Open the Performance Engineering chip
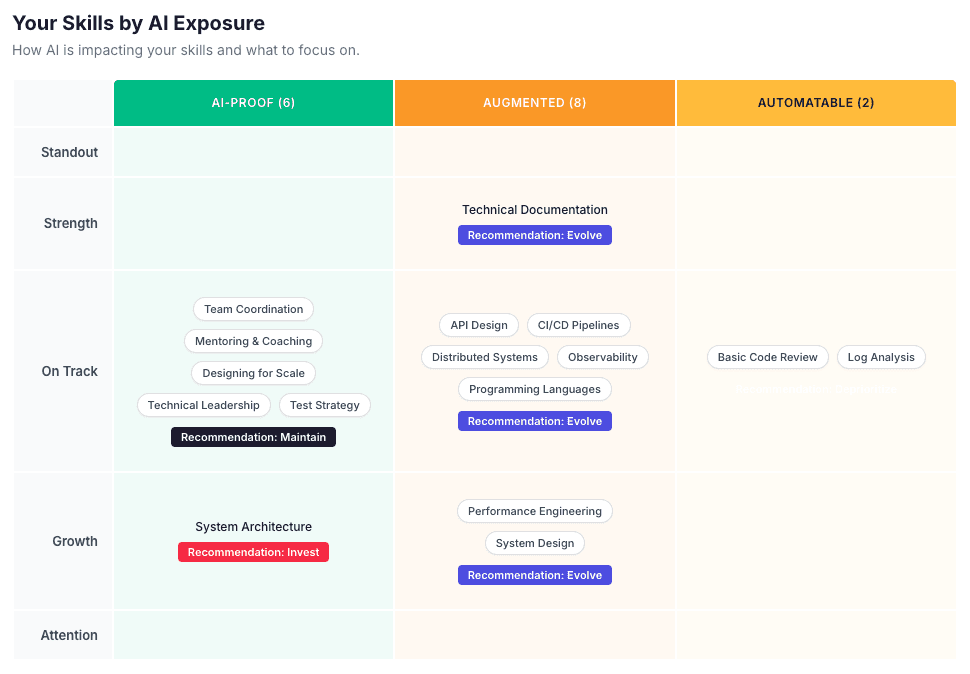The width and height of the screenshot is (970, 674). click(534, 511)
